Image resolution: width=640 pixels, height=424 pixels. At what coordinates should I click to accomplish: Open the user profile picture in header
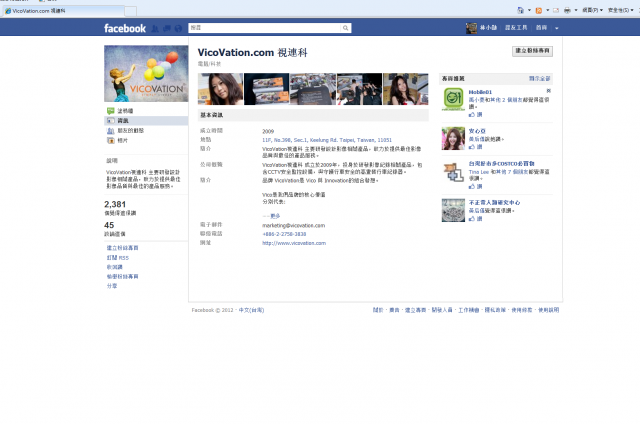pyautogui.click(x=471, y=28)
